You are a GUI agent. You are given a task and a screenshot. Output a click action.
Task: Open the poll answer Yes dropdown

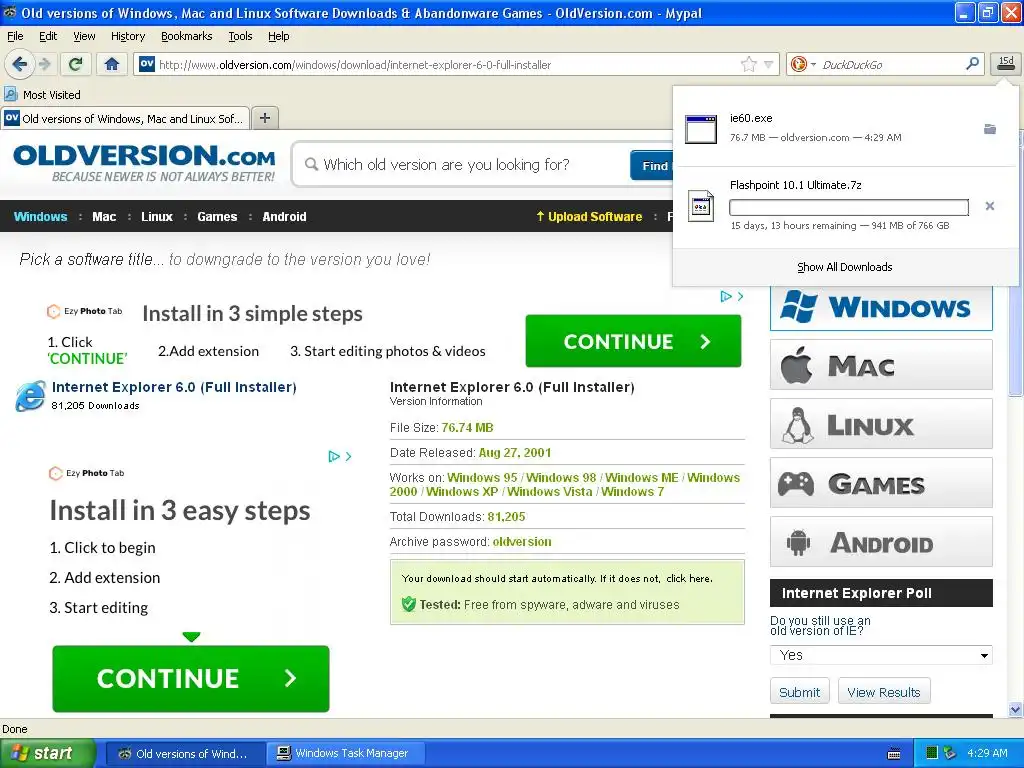pyautogui.click(x=881, y=655)
